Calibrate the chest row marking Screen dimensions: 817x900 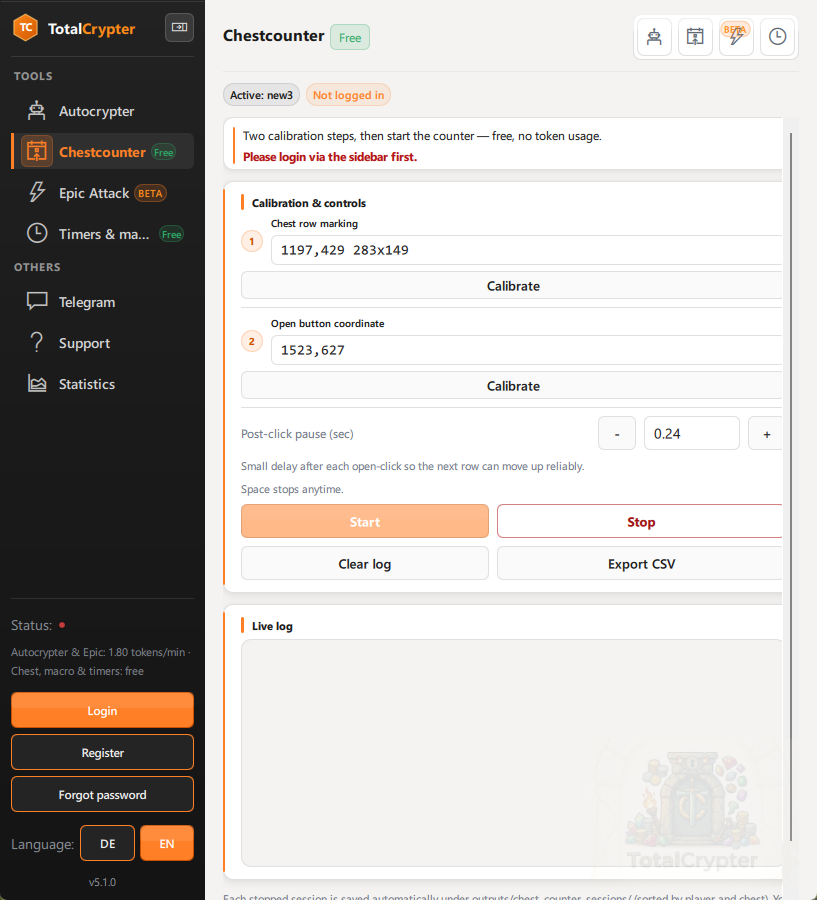(x=512, y=285)
